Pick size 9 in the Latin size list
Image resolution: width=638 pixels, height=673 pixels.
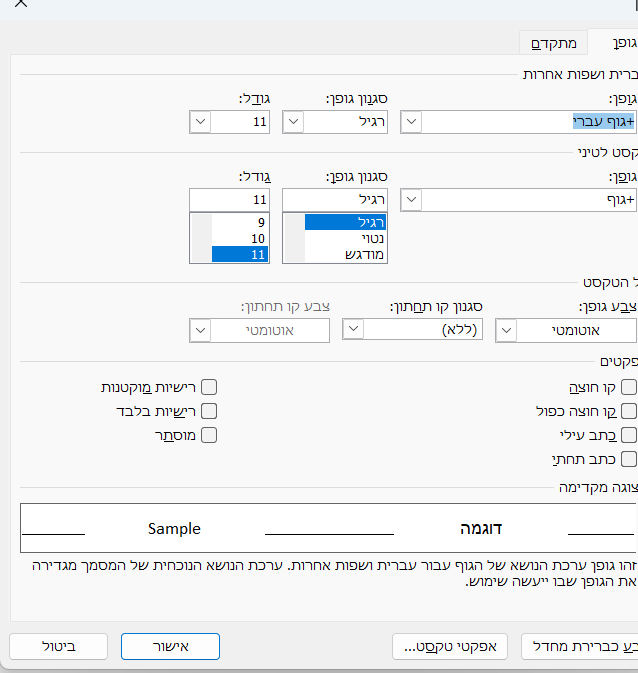click(x=240, y=222)
